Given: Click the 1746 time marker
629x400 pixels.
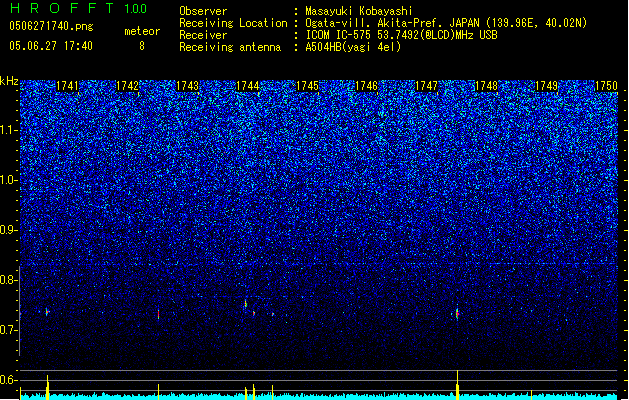Looking at the screenshot, I should pos(367,86).
